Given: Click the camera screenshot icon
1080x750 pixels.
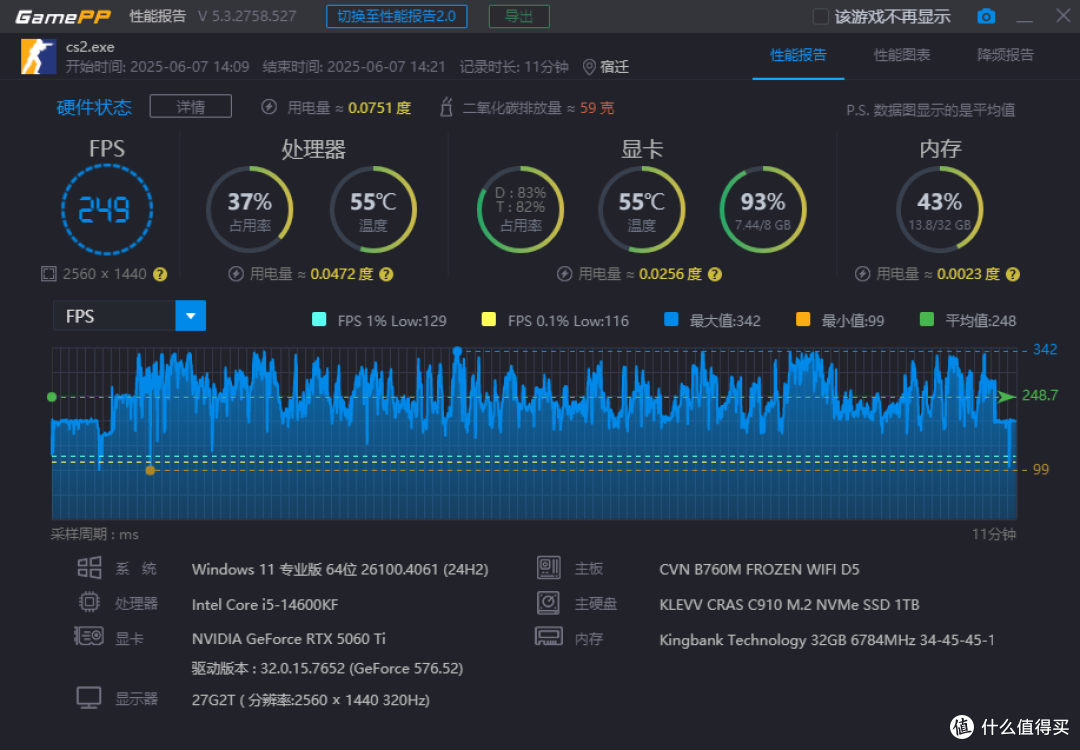Looking at the screenshot, I should (x=986, y=16).
